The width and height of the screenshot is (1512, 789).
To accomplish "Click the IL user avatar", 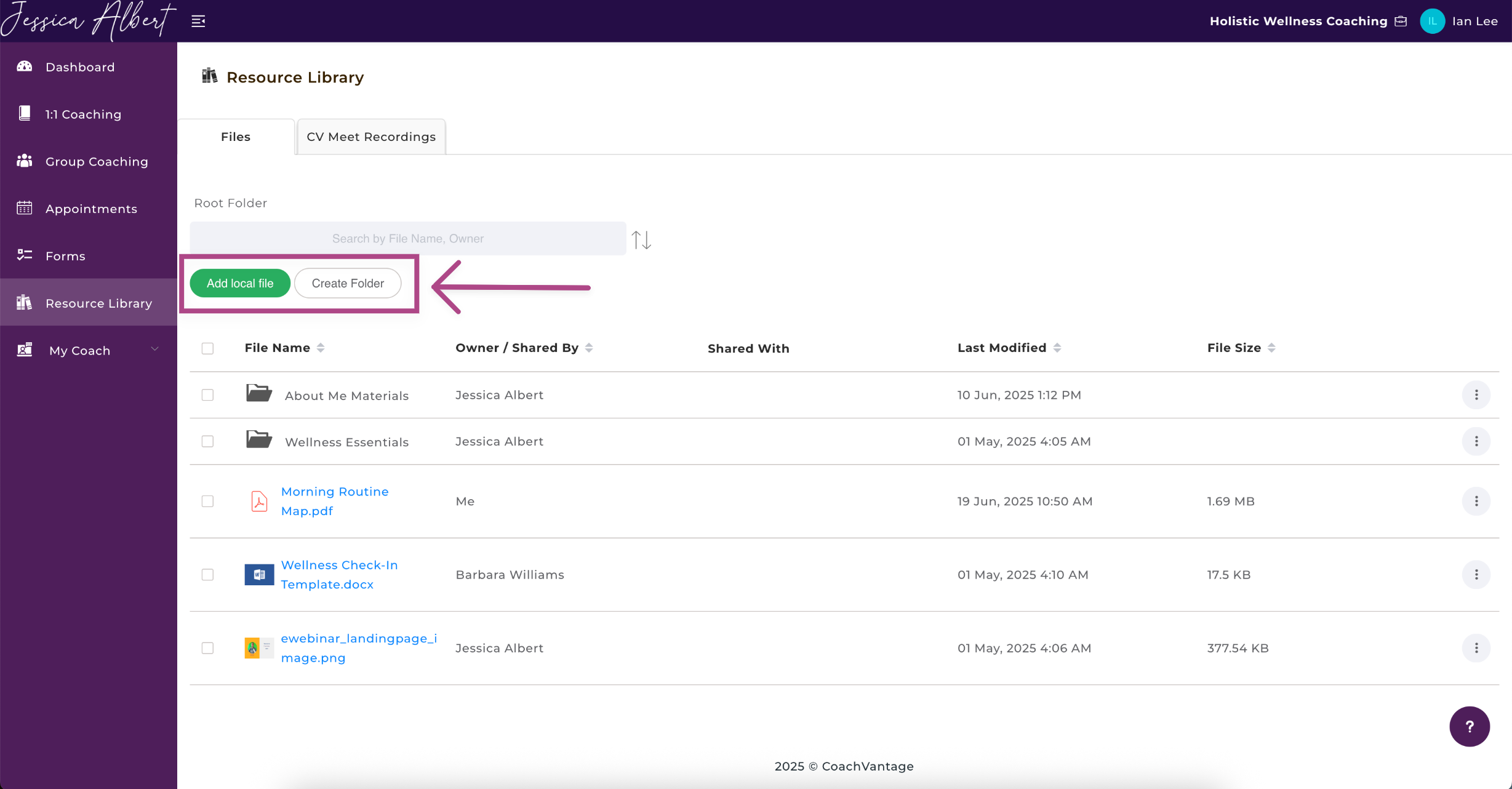I will tap(1432, 21).
